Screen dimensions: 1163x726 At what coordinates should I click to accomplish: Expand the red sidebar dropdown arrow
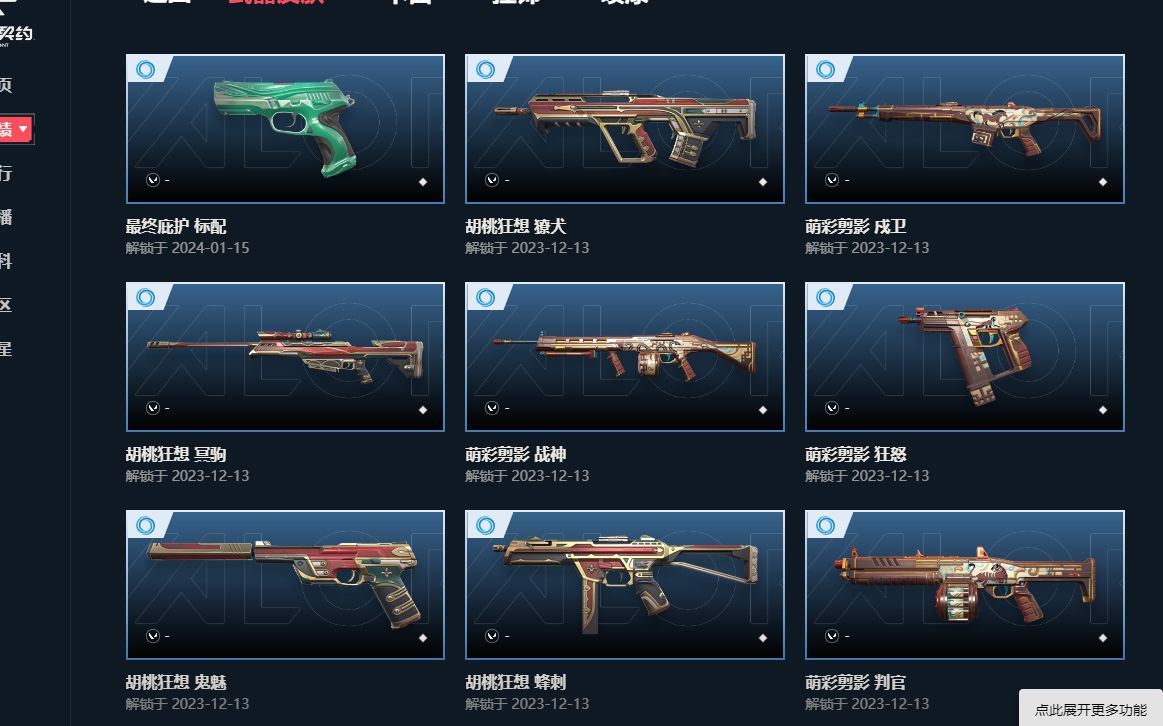pyautogui.click(x=24, y=129)
